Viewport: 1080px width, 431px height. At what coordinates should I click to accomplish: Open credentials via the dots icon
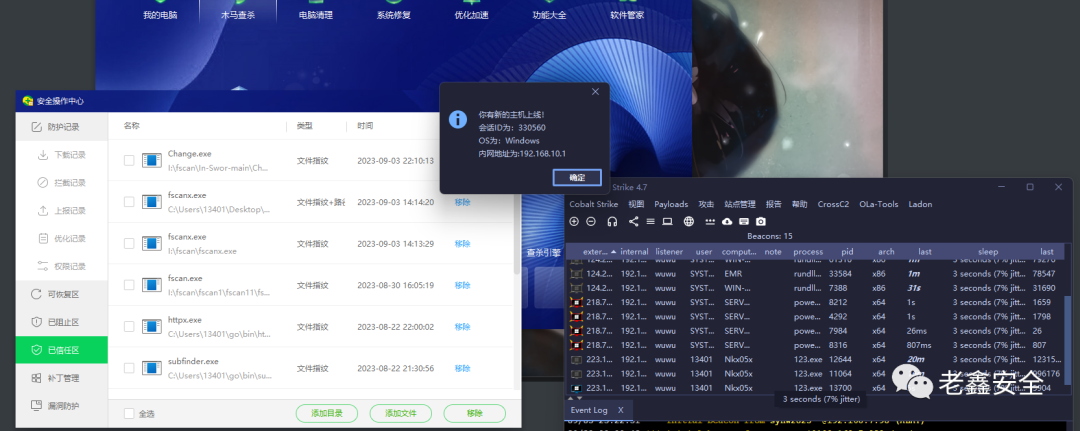710,222
